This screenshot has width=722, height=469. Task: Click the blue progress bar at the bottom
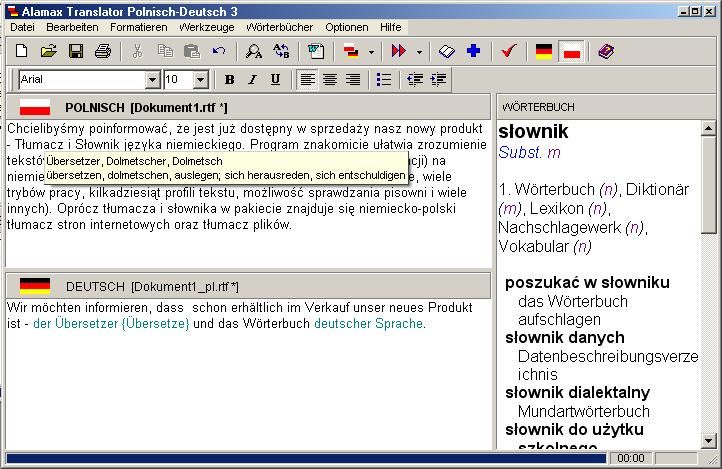(306, 458)
